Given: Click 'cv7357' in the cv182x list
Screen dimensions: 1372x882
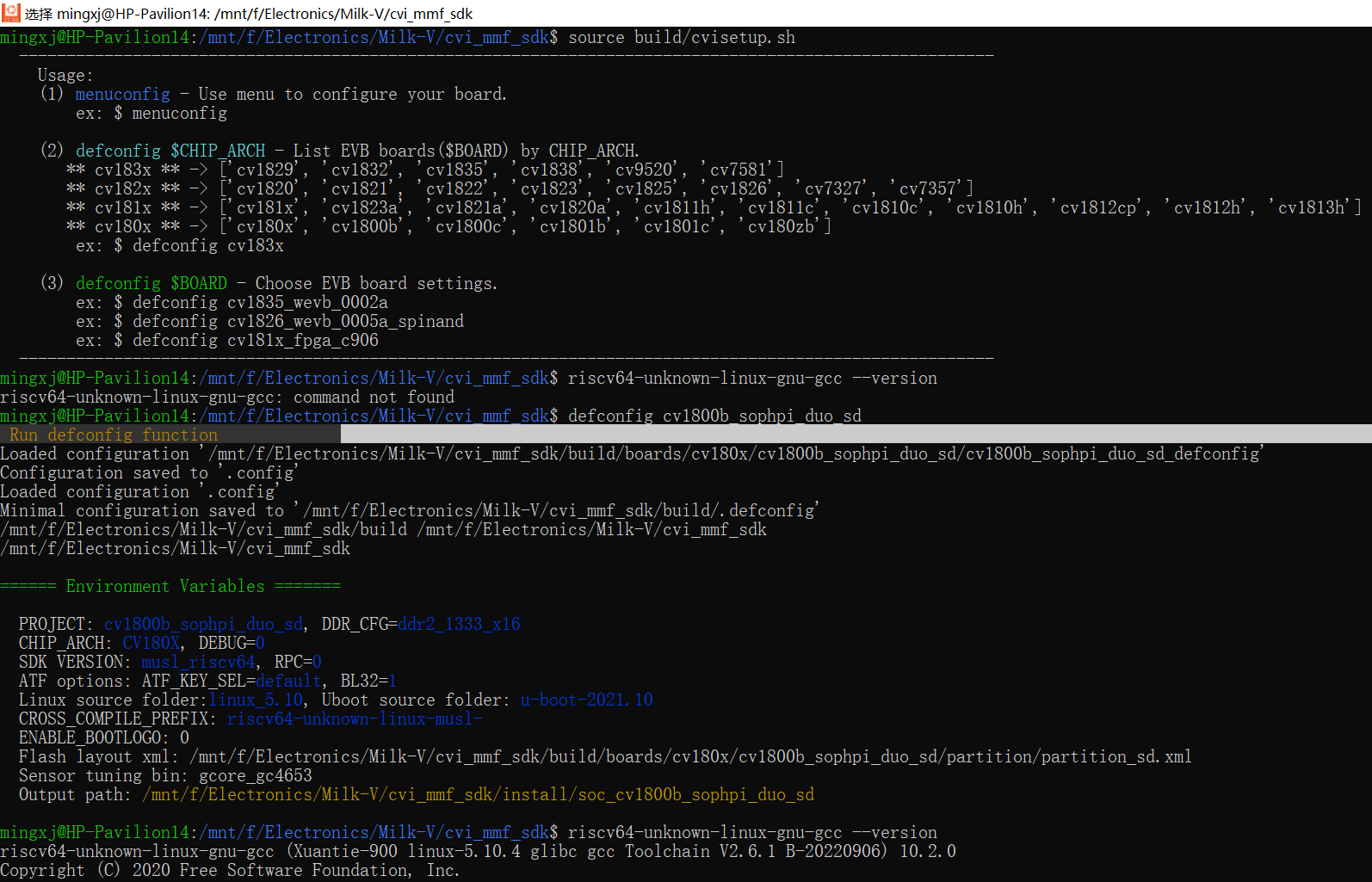Looking at the screenshot, I should pyautogui.click(x=929, y=189).
